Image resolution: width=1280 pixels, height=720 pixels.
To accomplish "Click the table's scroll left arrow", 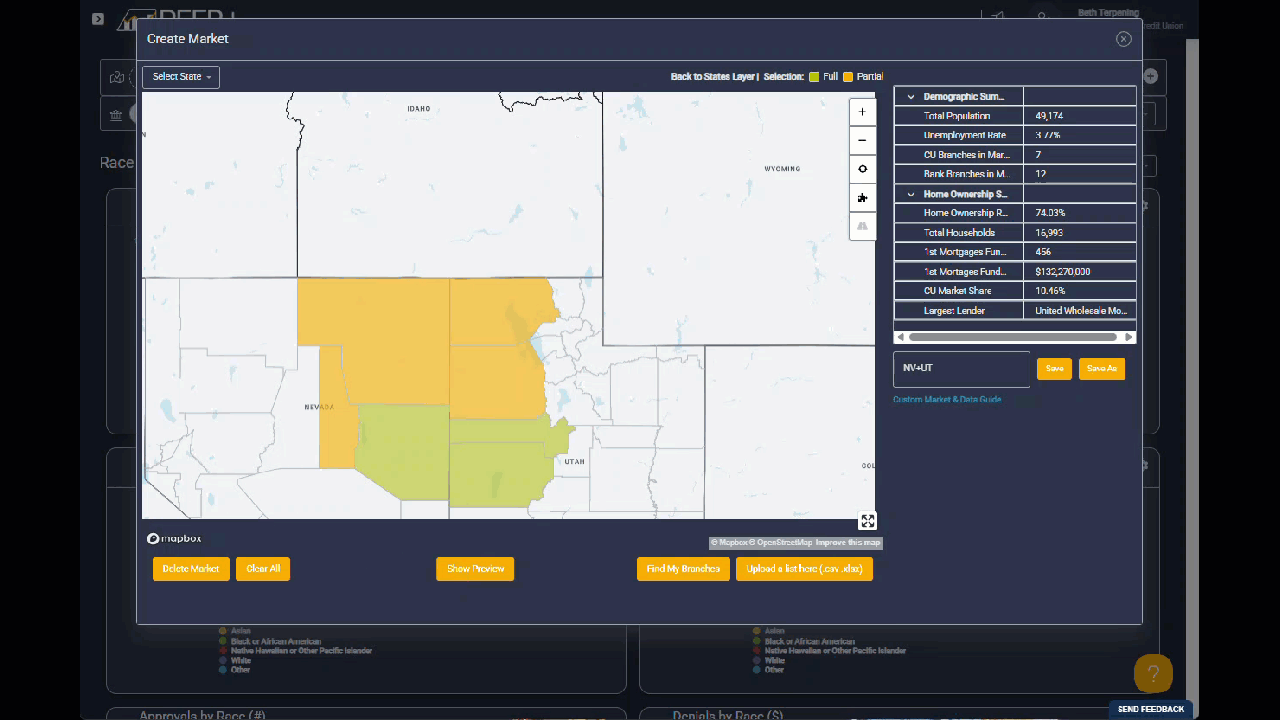I will 900,338.
